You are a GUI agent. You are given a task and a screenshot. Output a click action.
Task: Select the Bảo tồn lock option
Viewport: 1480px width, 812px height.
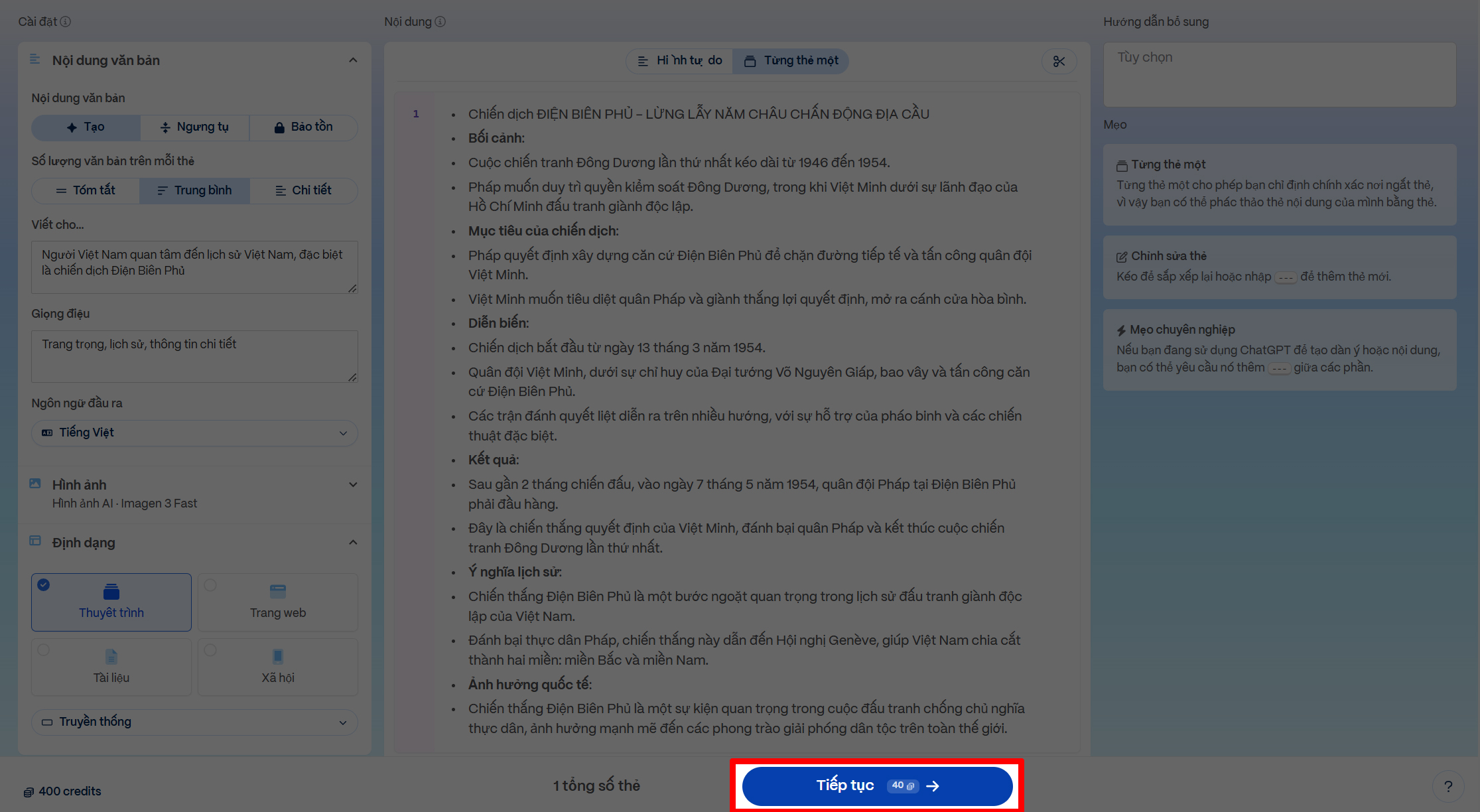pos(303,127)
